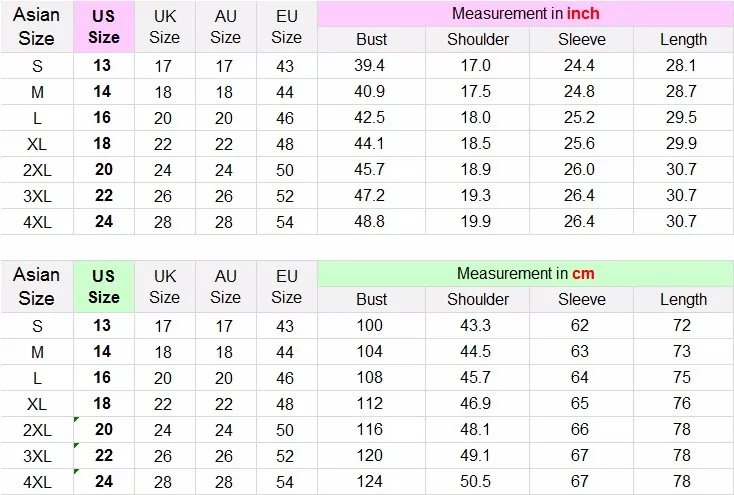Click the Bust header in inch table

point(372,39)
